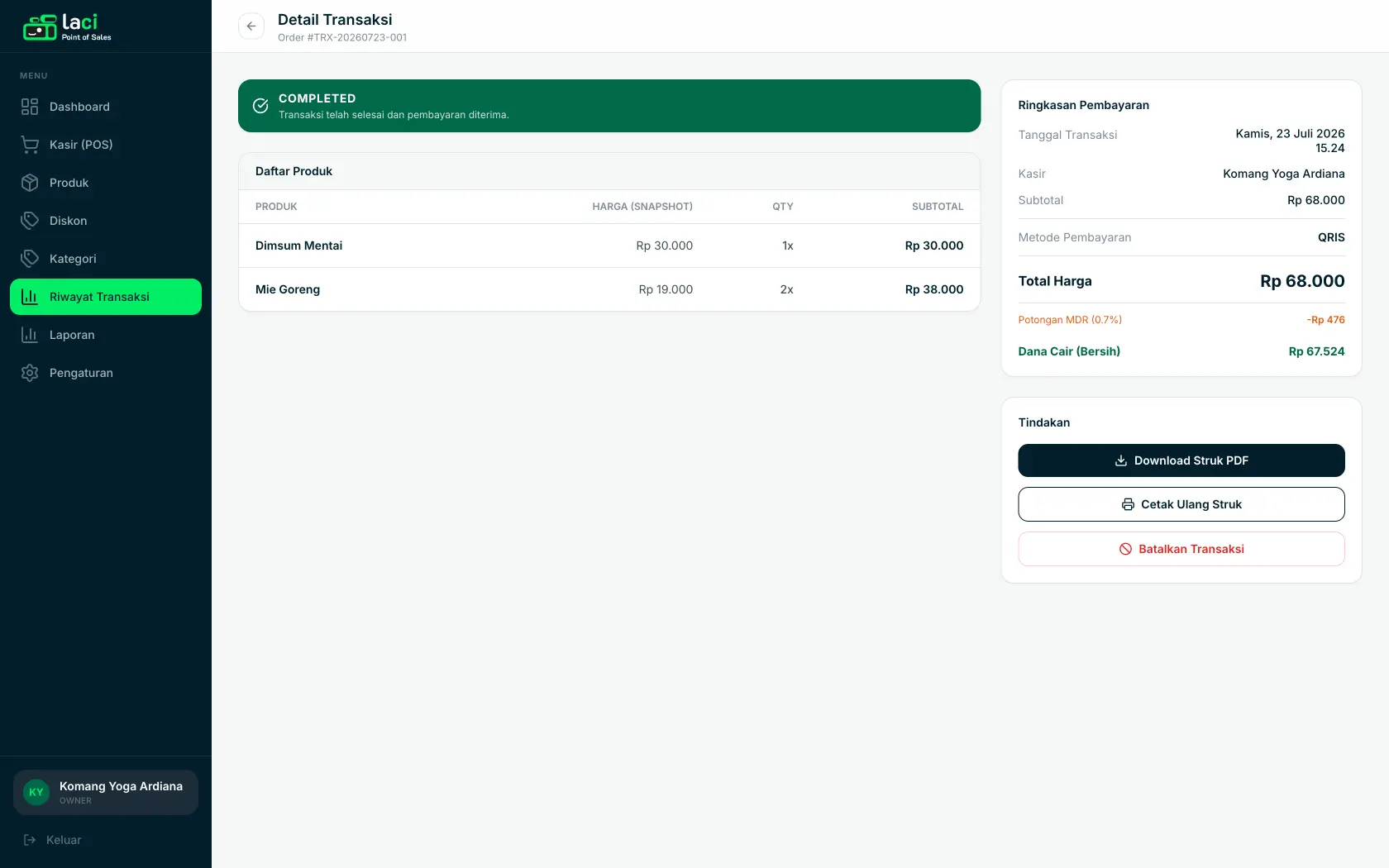Click the Riwayat Transaksi chart icon
1389x868 pixels.
(x=30, y=297)
